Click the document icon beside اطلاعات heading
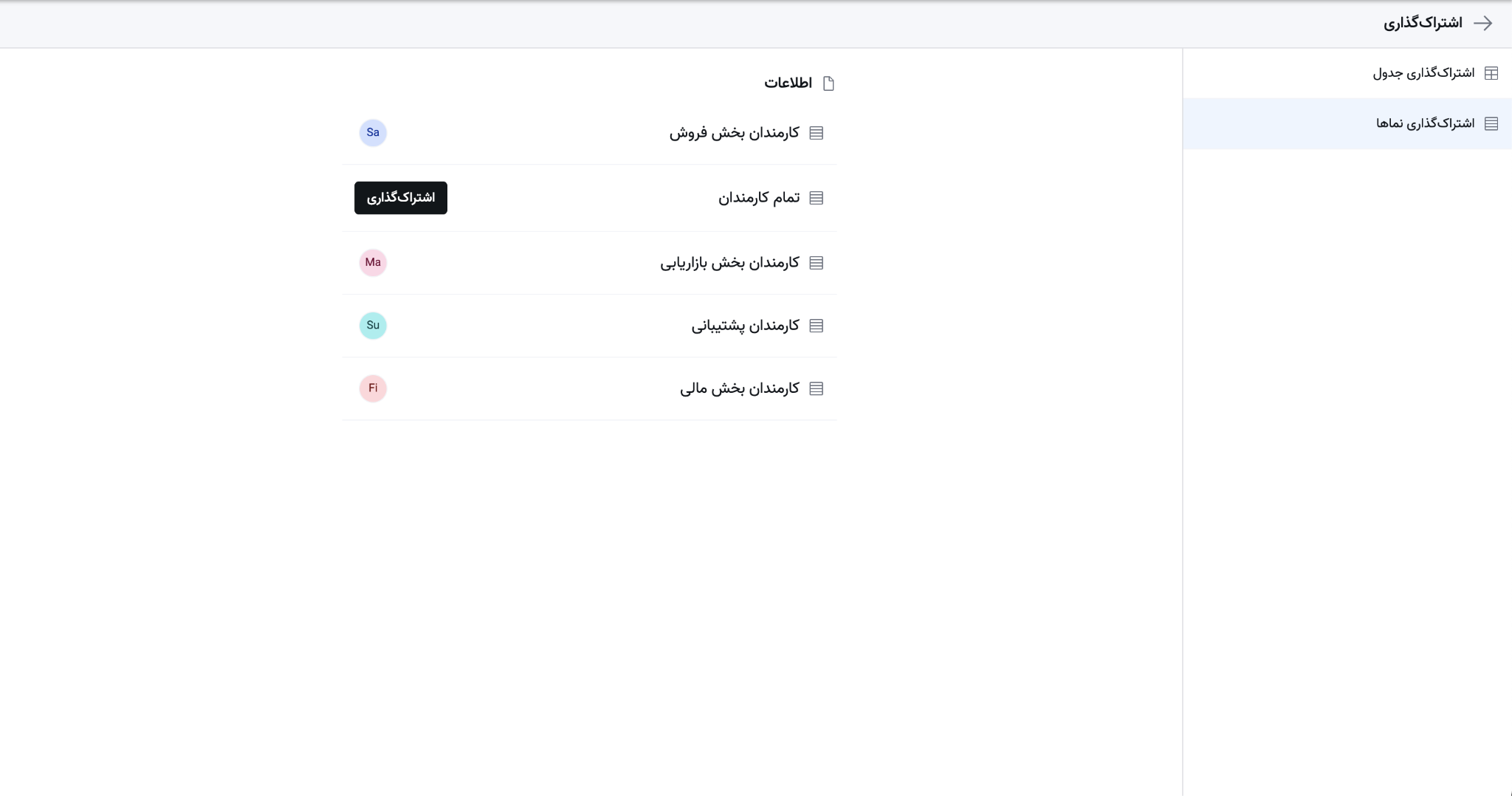Image resolution: width=1512 pixels, height=796 pixels. pos(830,83)
